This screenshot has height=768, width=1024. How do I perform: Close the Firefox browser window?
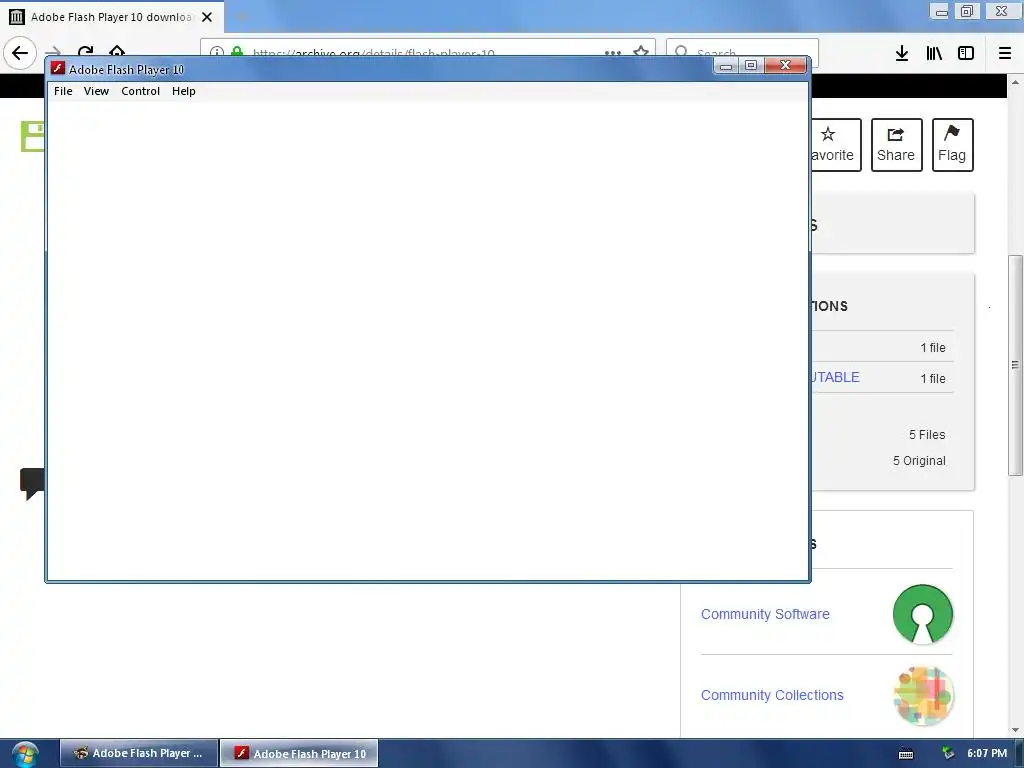click(x=1001, y=11)
